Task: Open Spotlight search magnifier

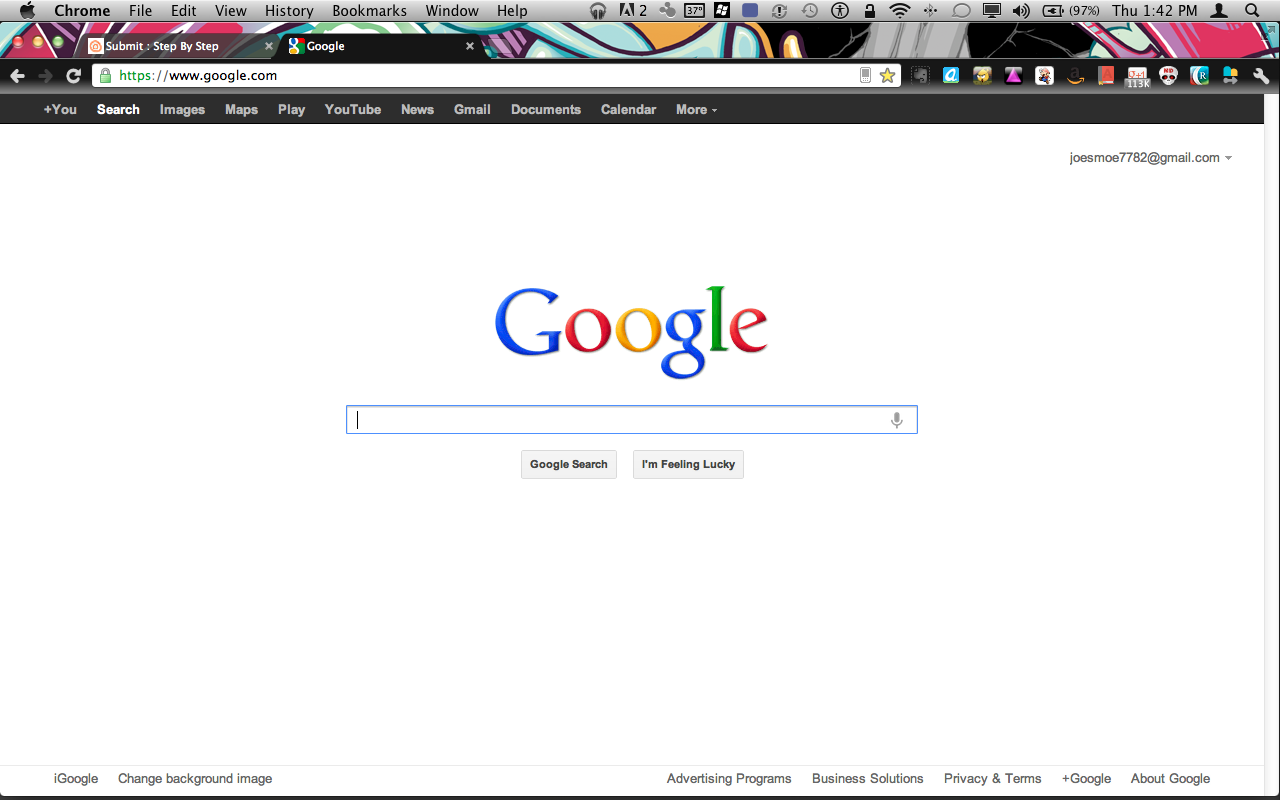Action: [1251, 11]
